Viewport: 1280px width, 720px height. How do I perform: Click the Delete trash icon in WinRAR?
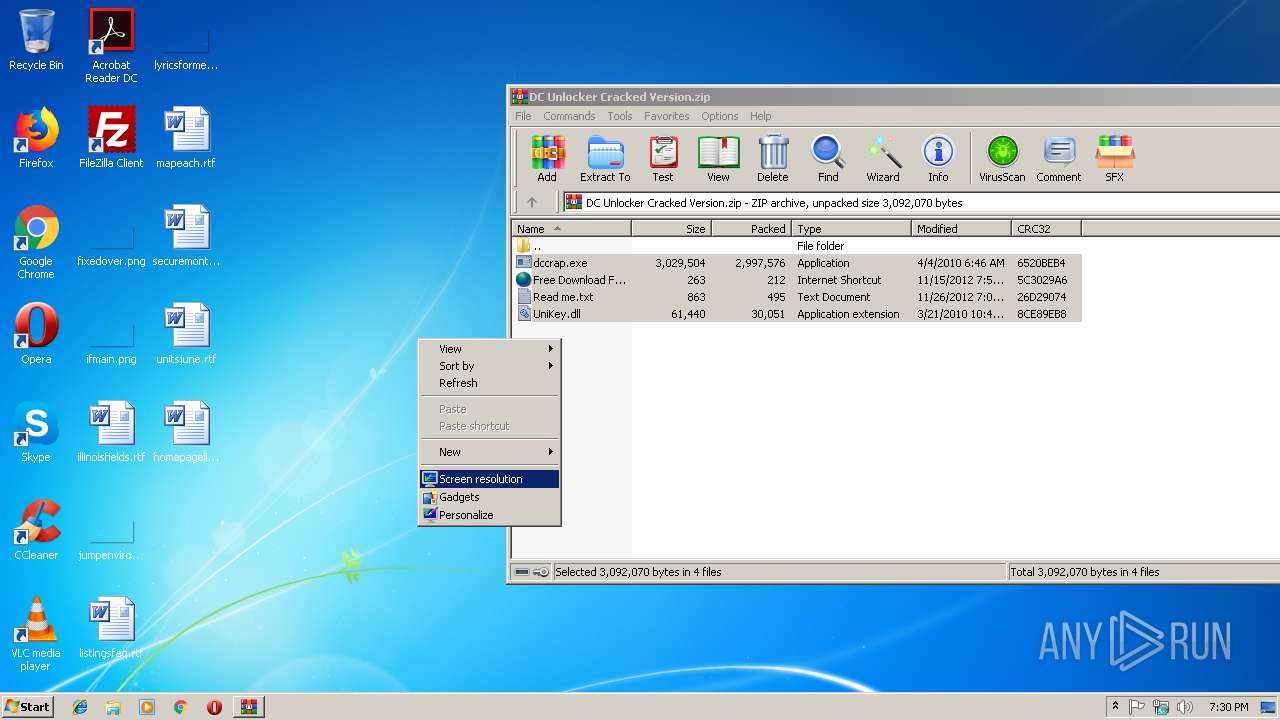tap(772, 159)
